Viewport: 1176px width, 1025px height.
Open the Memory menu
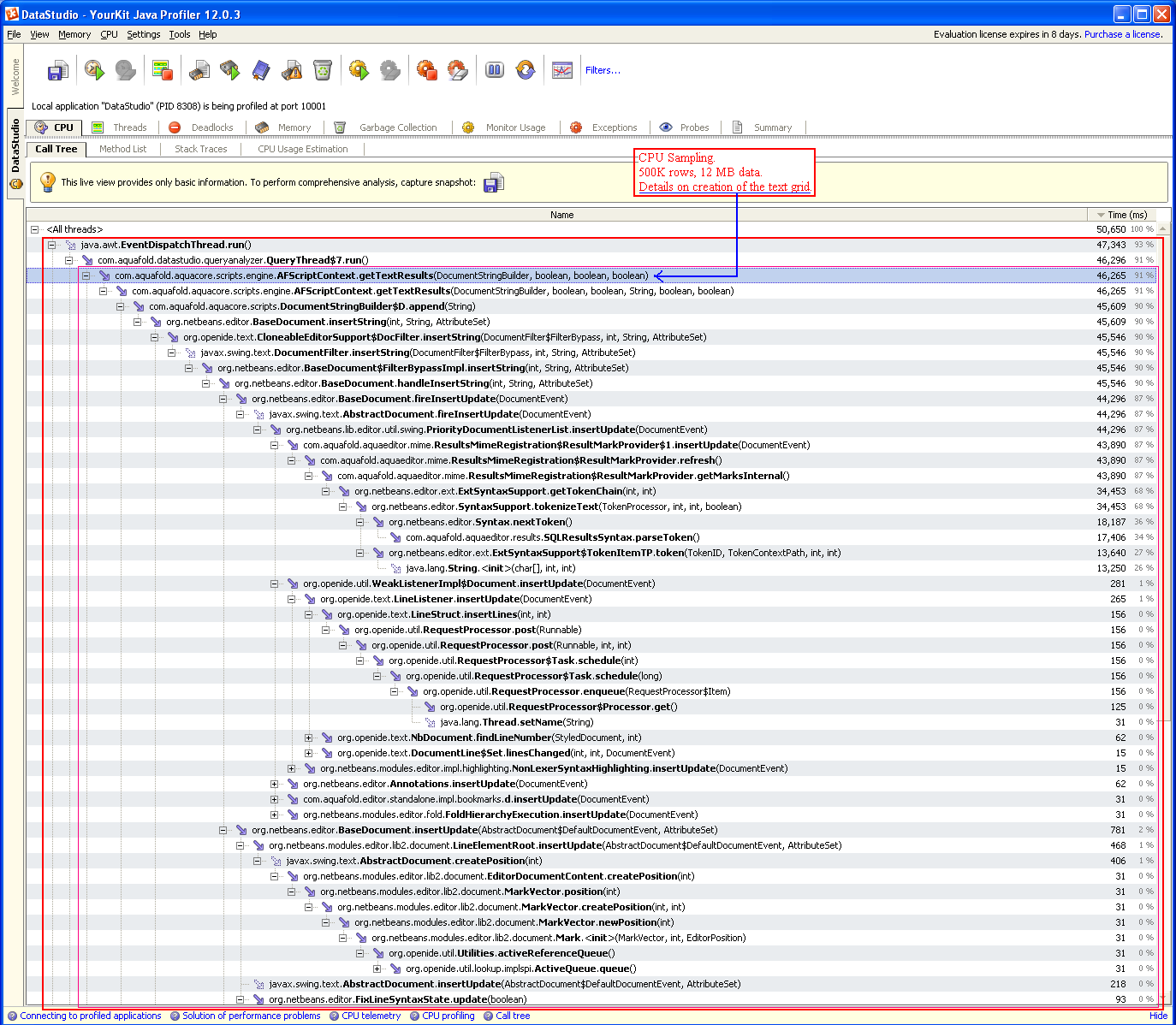[74, 34]
